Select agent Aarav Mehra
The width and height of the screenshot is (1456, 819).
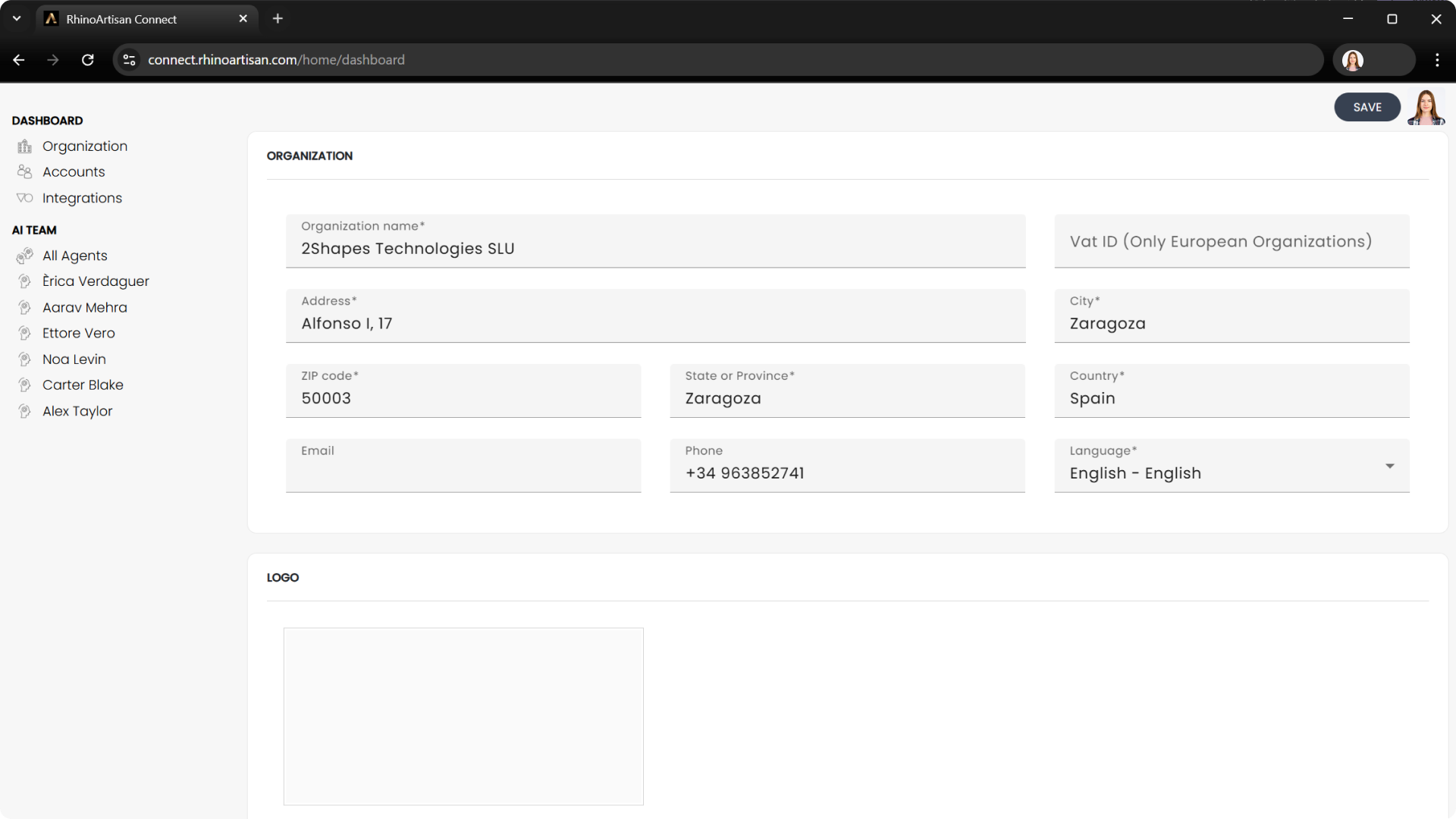pyautogui.click(x=85, y=308)
